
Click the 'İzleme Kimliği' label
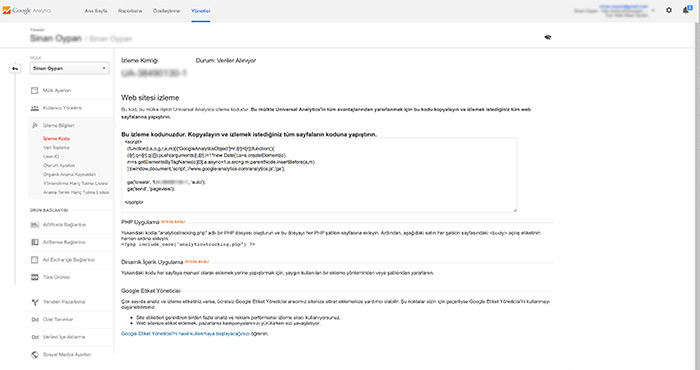coord(139,61)
